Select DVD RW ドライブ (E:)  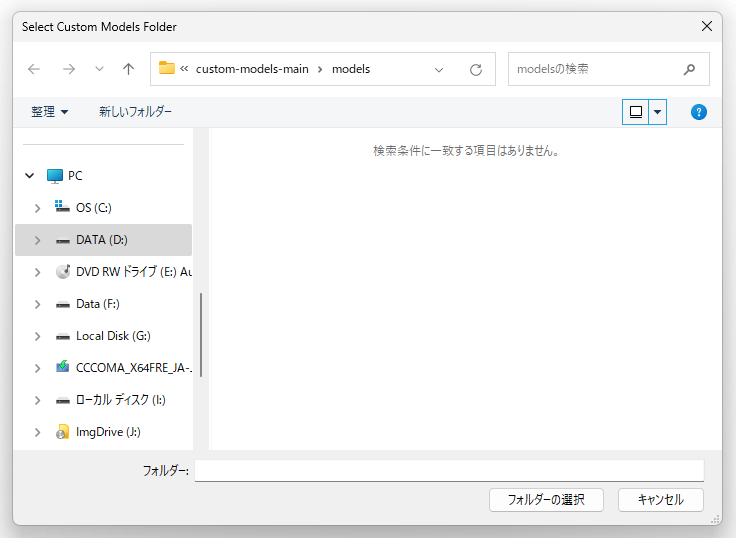[x=134, y=272]
